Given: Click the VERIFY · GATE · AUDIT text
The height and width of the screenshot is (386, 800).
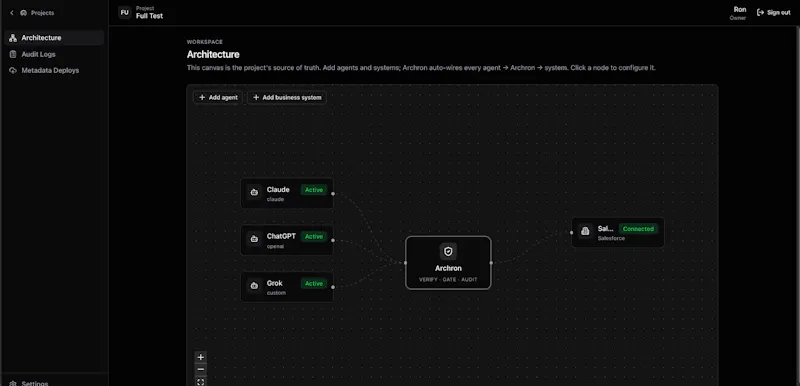Looking at the screenshot, I should click(x=448, y=279).
